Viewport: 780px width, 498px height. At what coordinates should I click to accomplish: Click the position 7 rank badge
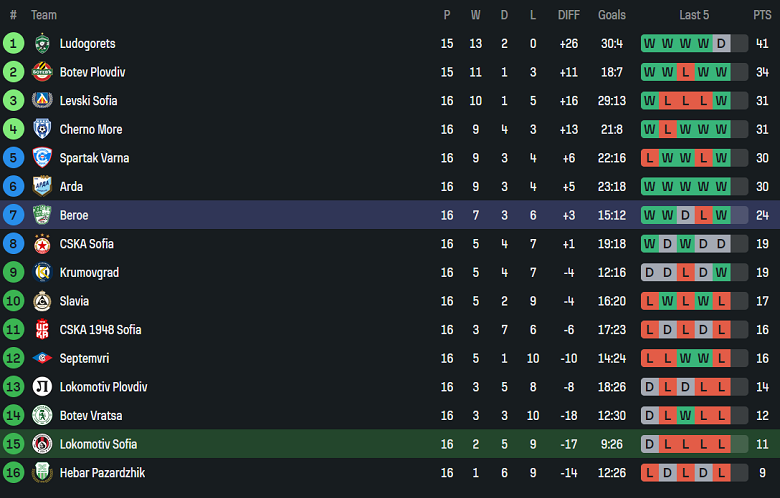[x=13, y=215]
